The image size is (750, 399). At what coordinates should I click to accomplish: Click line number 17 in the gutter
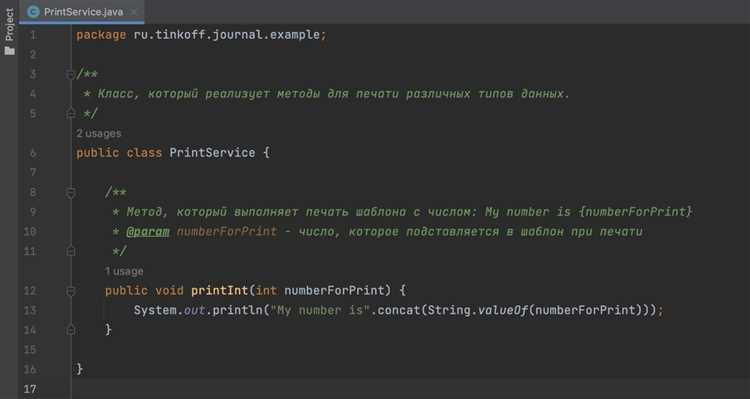[x=30, y=389]
